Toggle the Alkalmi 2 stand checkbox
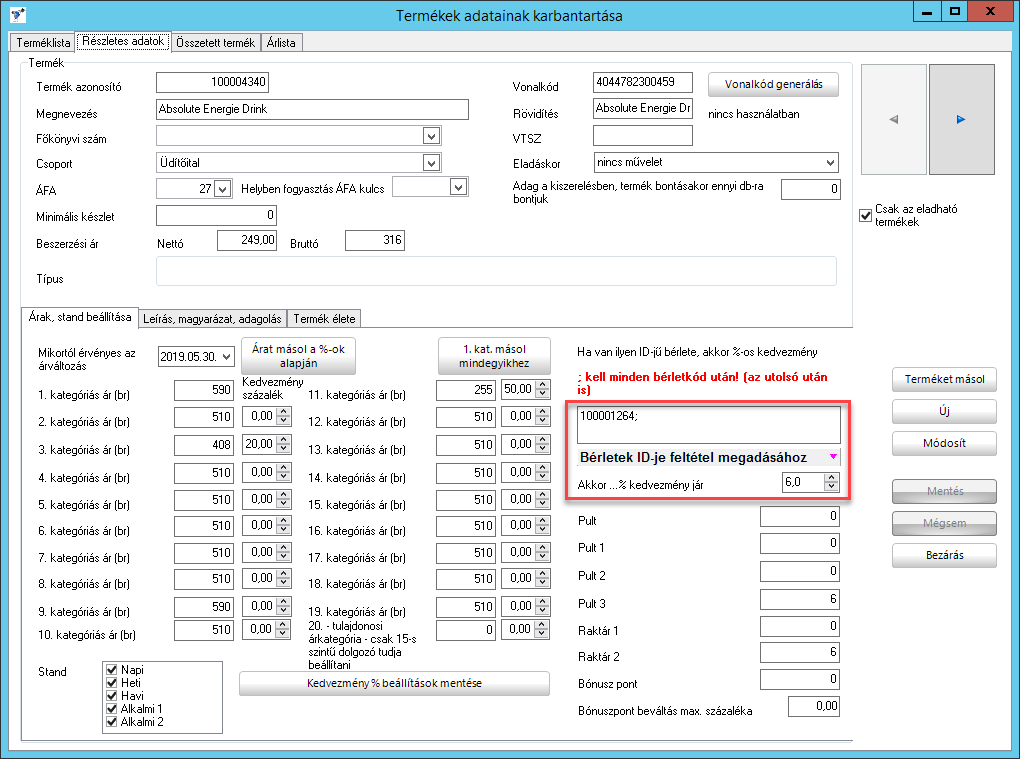 pyautogui.click(x=111, y=722)
